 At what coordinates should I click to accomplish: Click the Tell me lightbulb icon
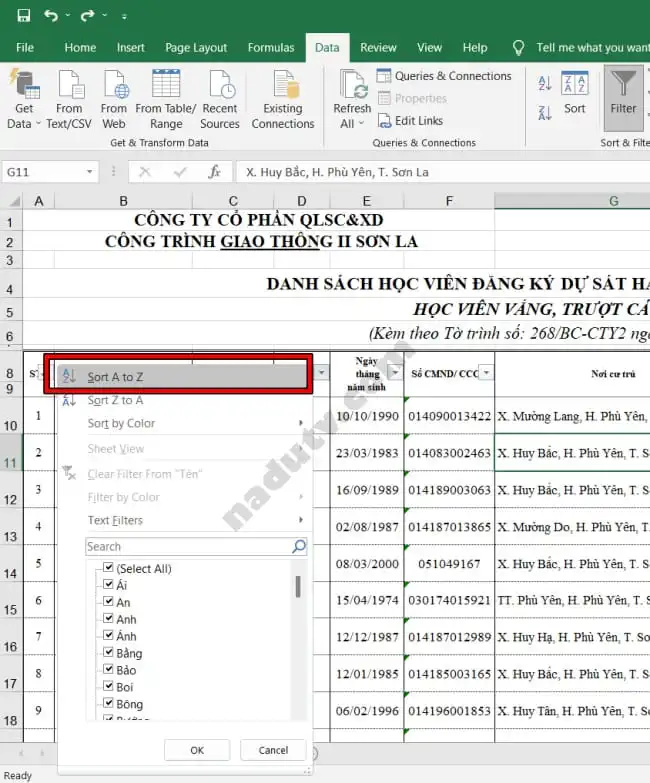pos(519,48)
